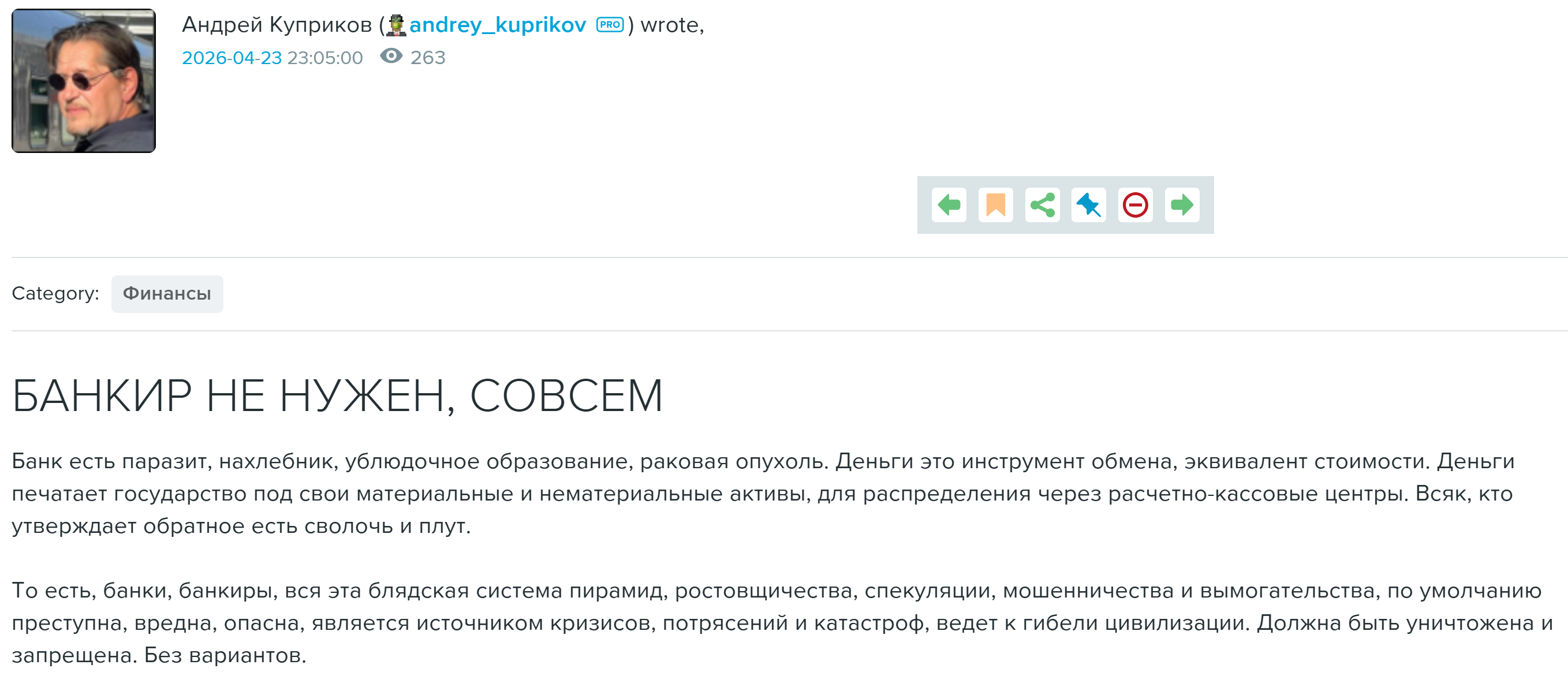Image resolution: width=1568 pixels, height=687 pixels.
Task: Open the 2026-04-23 date link
Action: (x=232, y=58)
